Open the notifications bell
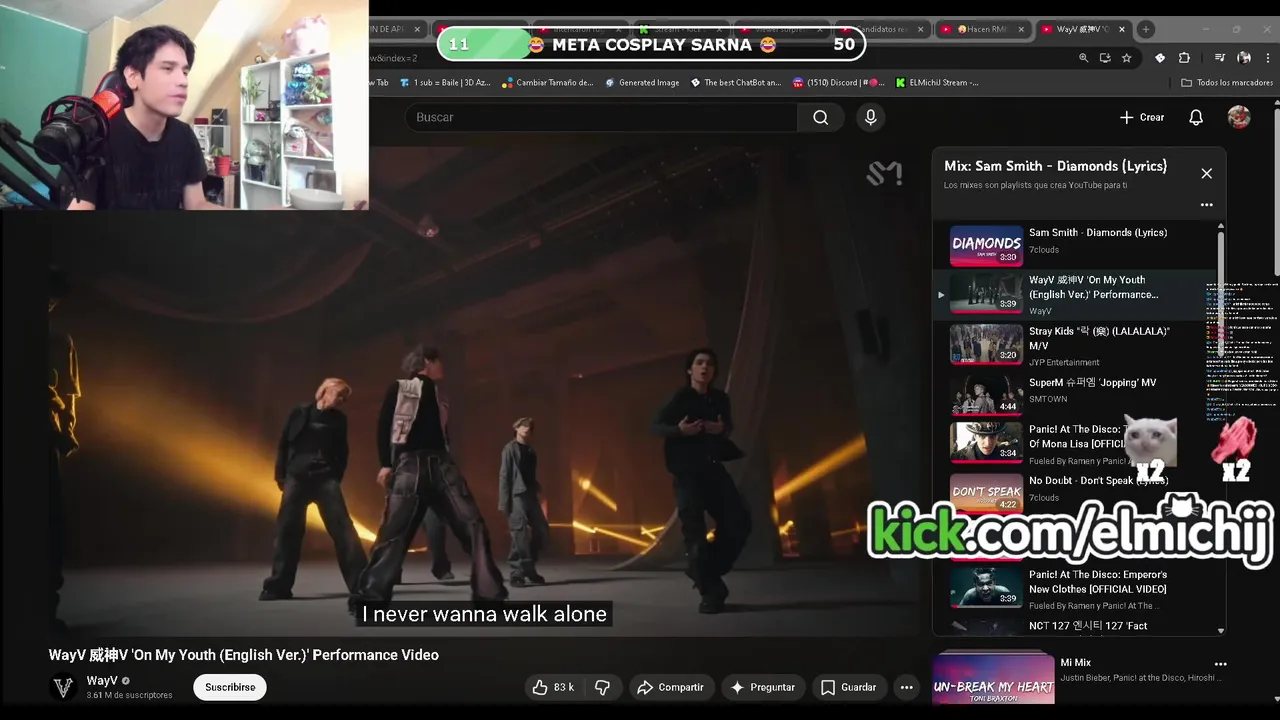Screen dimensions: 1280x720 [x=1195, y=118]
